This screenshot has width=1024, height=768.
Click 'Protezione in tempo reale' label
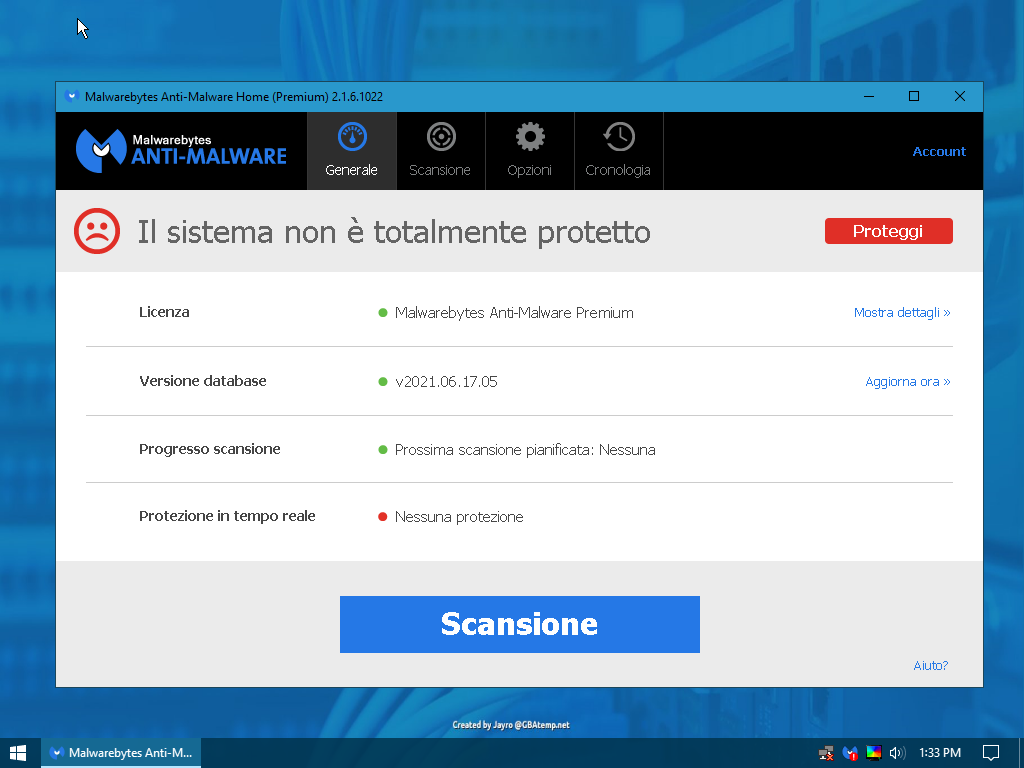pyautogui.click(x=227, y=516)
